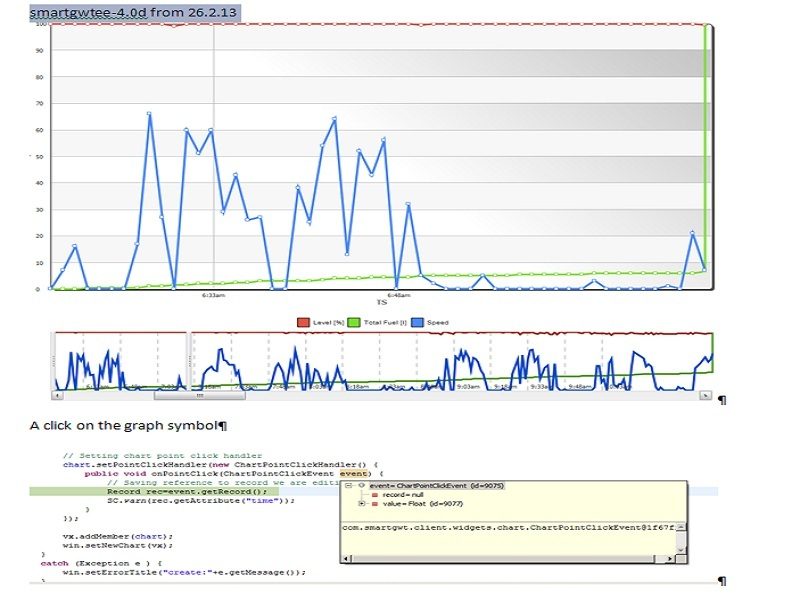Expand the value= Float tree node
Image resolution: width=800 pixels, height=600 pixels.
(360, 504)
